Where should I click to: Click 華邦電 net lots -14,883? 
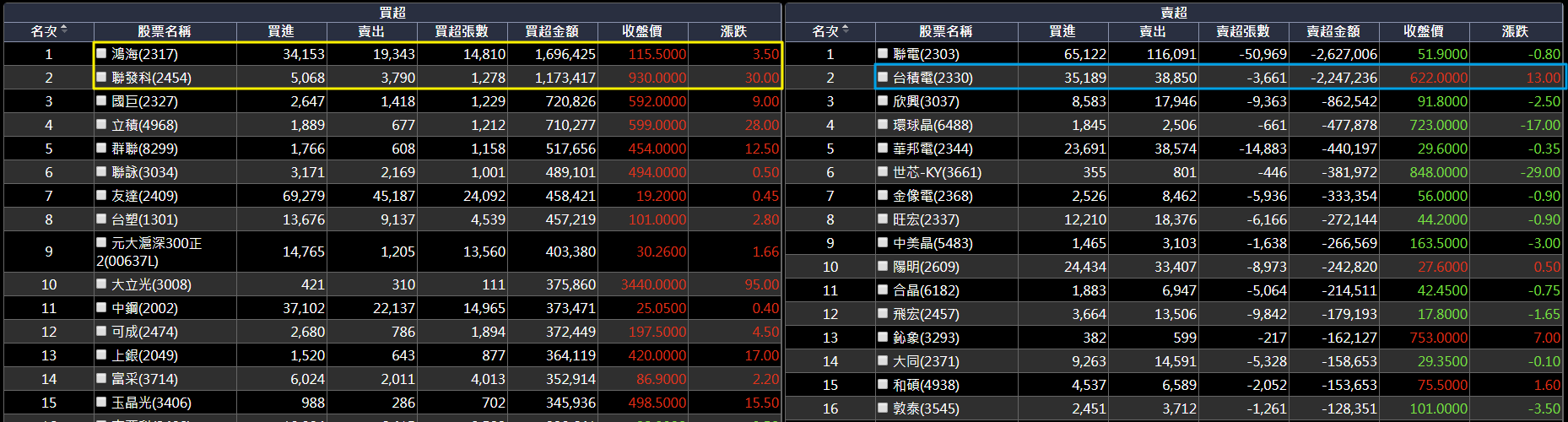pos(1263,149)
